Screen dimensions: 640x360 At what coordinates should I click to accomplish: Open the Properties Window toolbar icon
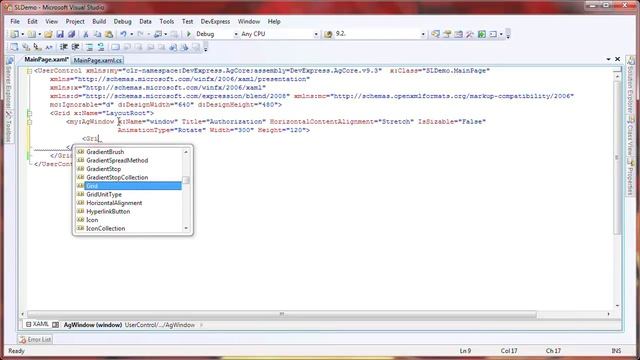pos(447,34)
